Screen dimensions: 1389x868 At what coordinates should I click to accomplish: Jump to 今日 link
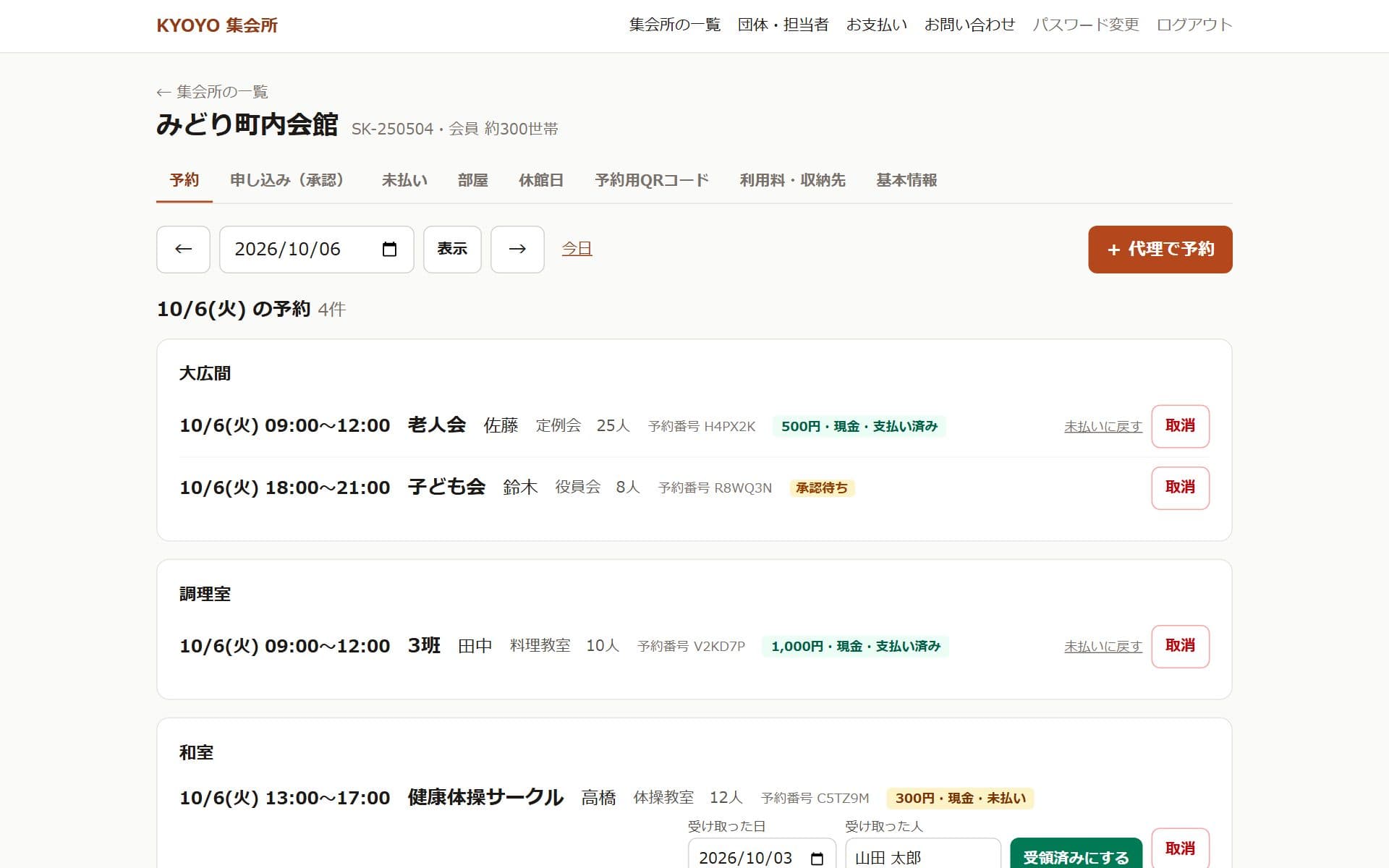[577, 249]
